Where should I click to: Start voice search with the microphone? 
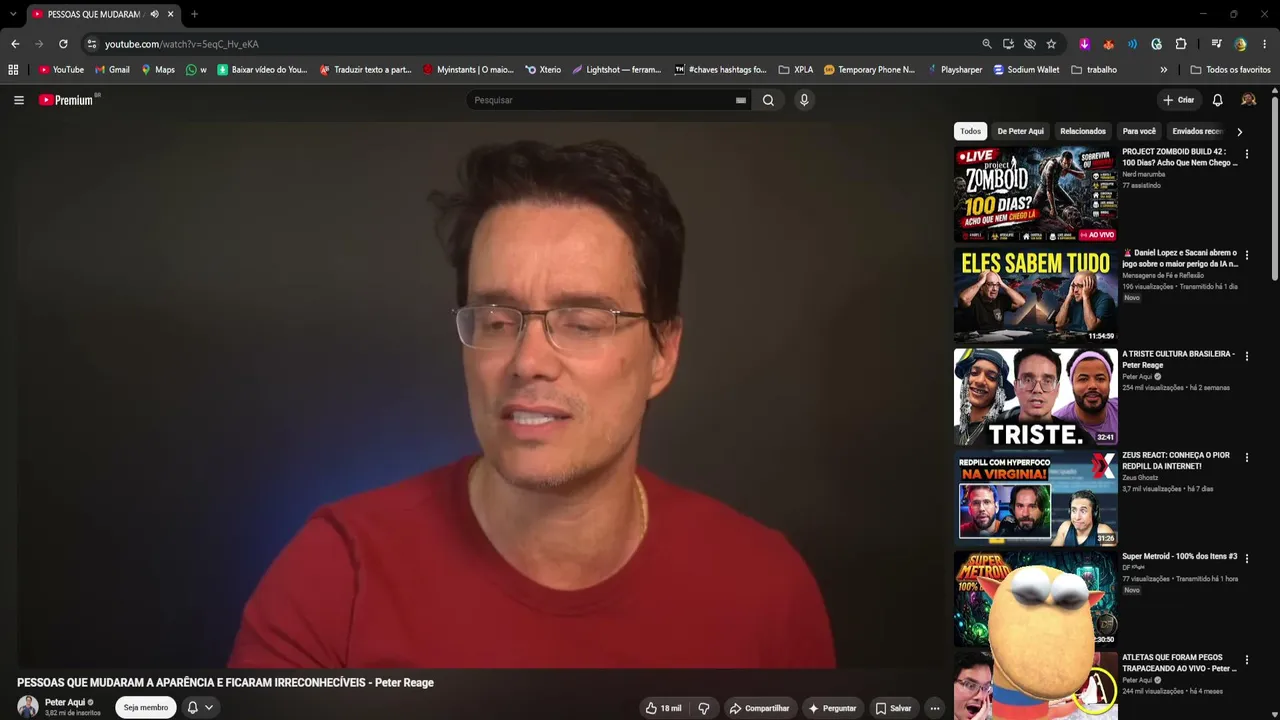tap(804, 100)
